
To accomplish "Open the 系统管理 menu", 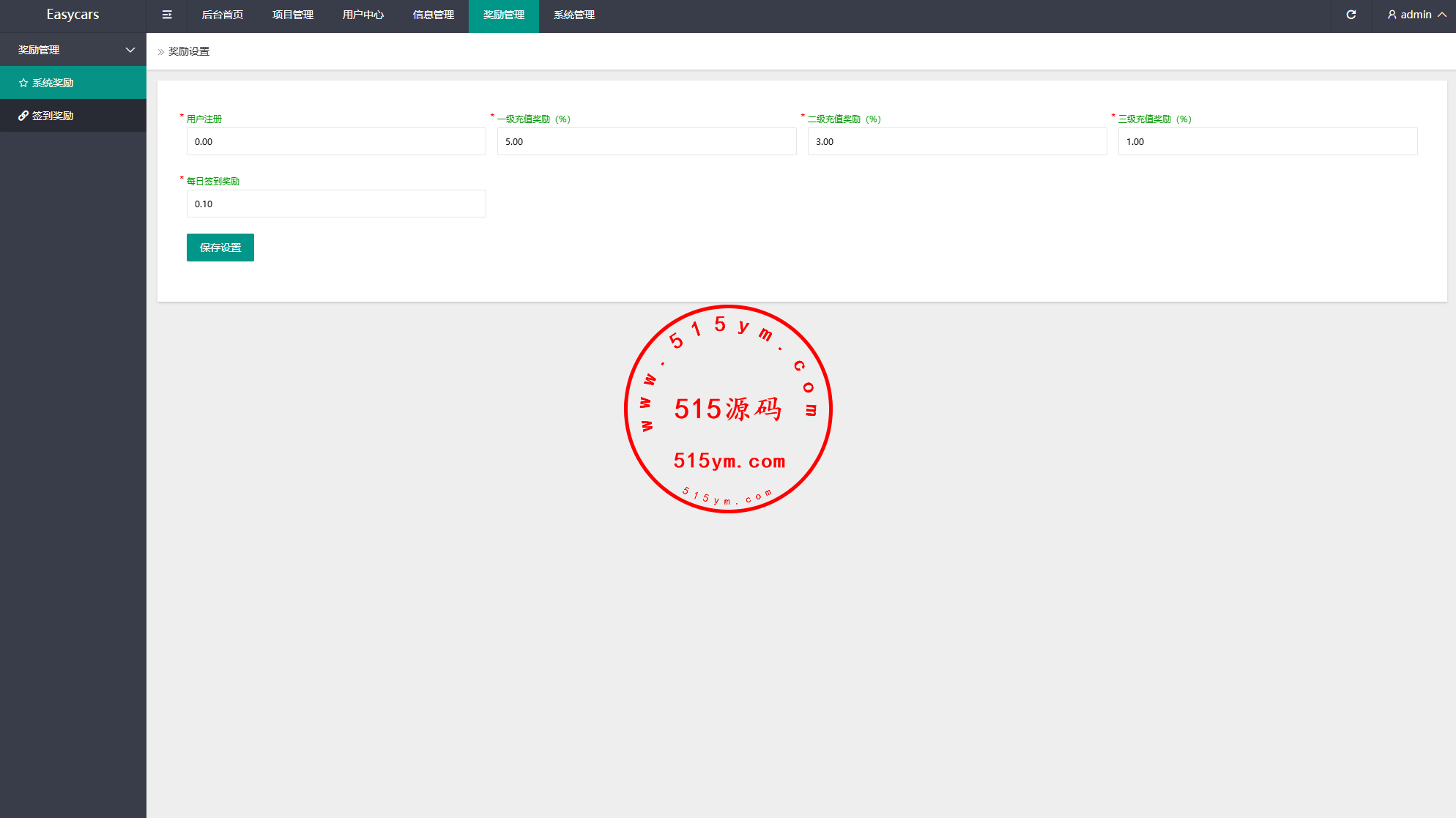I will [574, 15].
